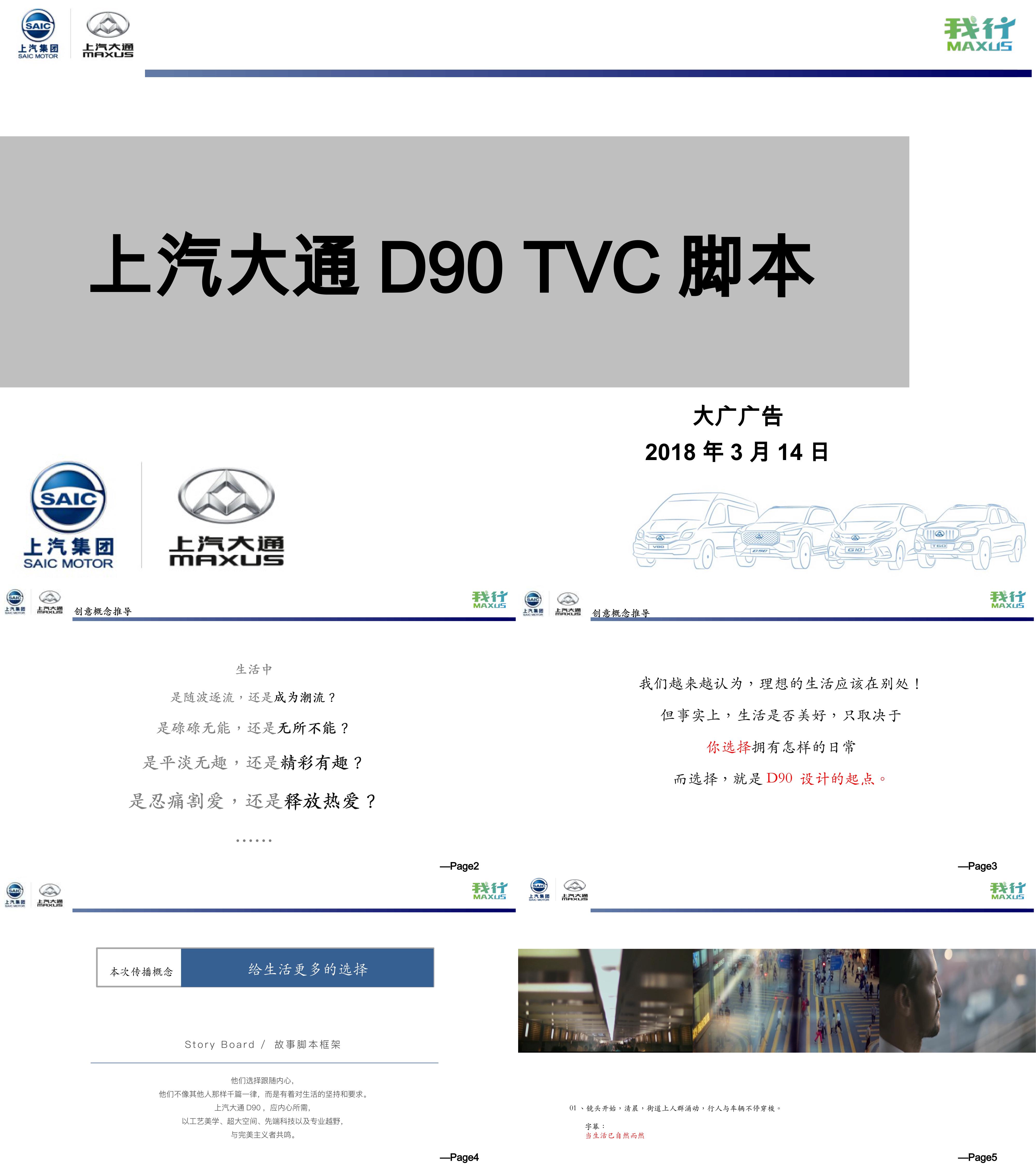Screen dimensions: 1036x1165
Task: Open the crowded crosswalk storyboard frame
Action: 786,1000
